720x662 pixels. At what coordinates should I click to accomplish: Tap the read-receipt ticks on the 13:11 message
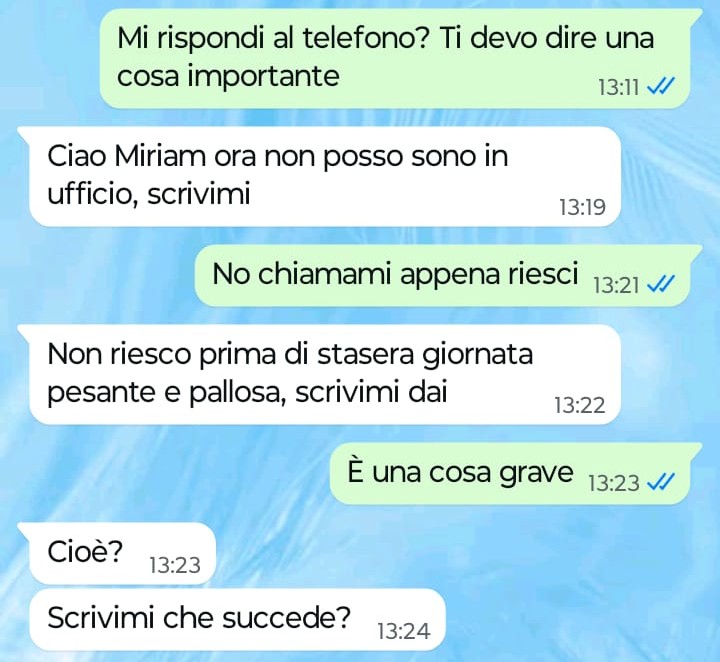click(x=660, y=86)
